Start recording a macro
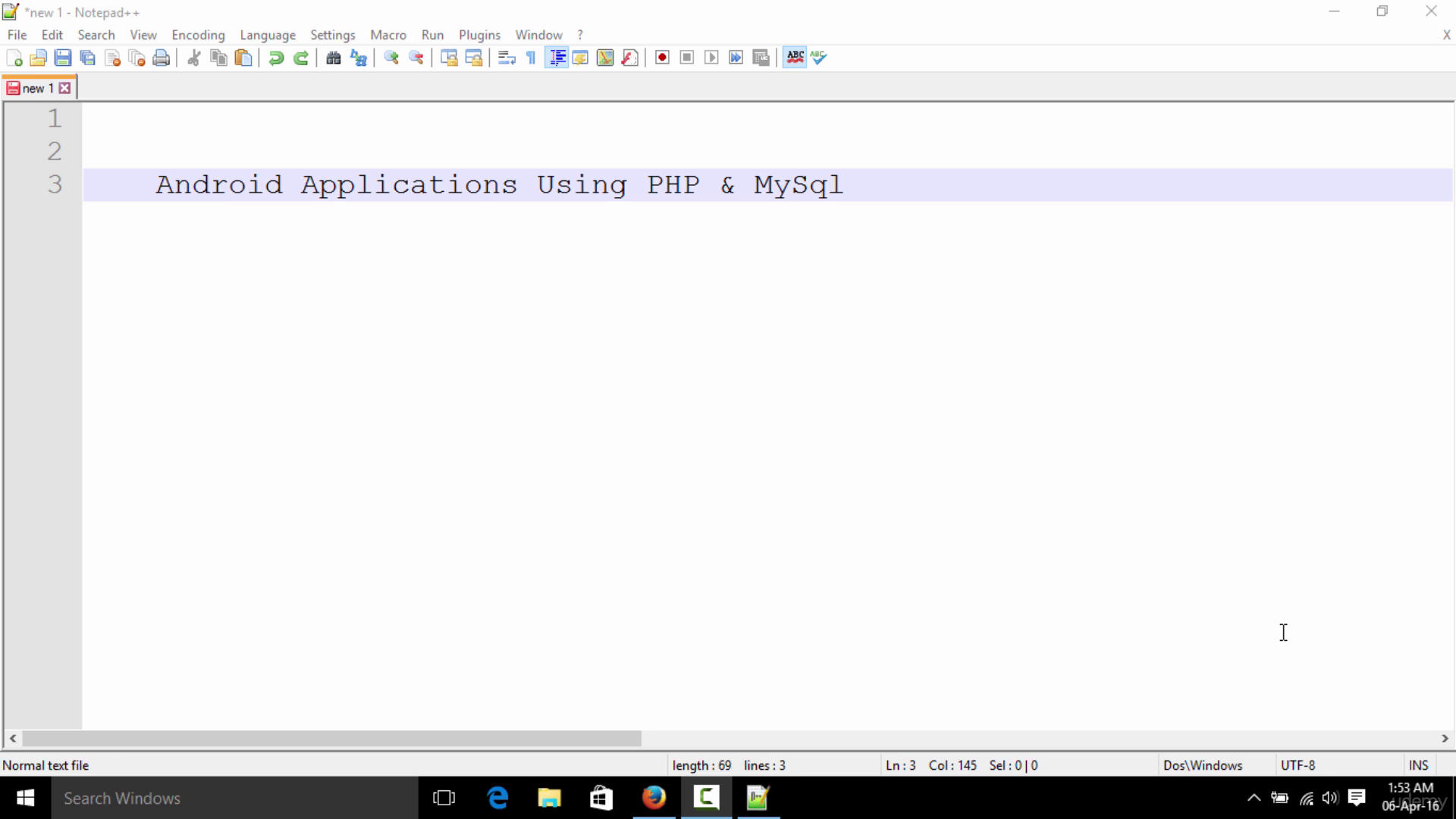This screenshot has width=1456, height=819. (x=661, y=58)
